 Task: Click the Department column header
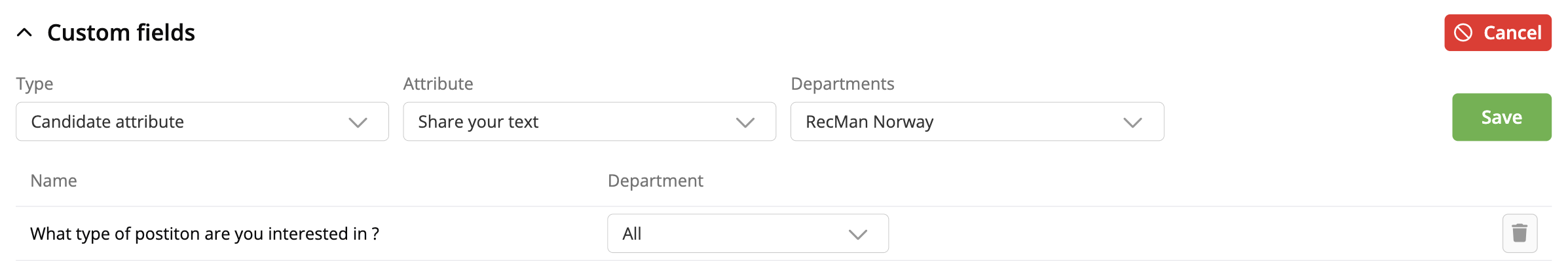coord(655,181)
